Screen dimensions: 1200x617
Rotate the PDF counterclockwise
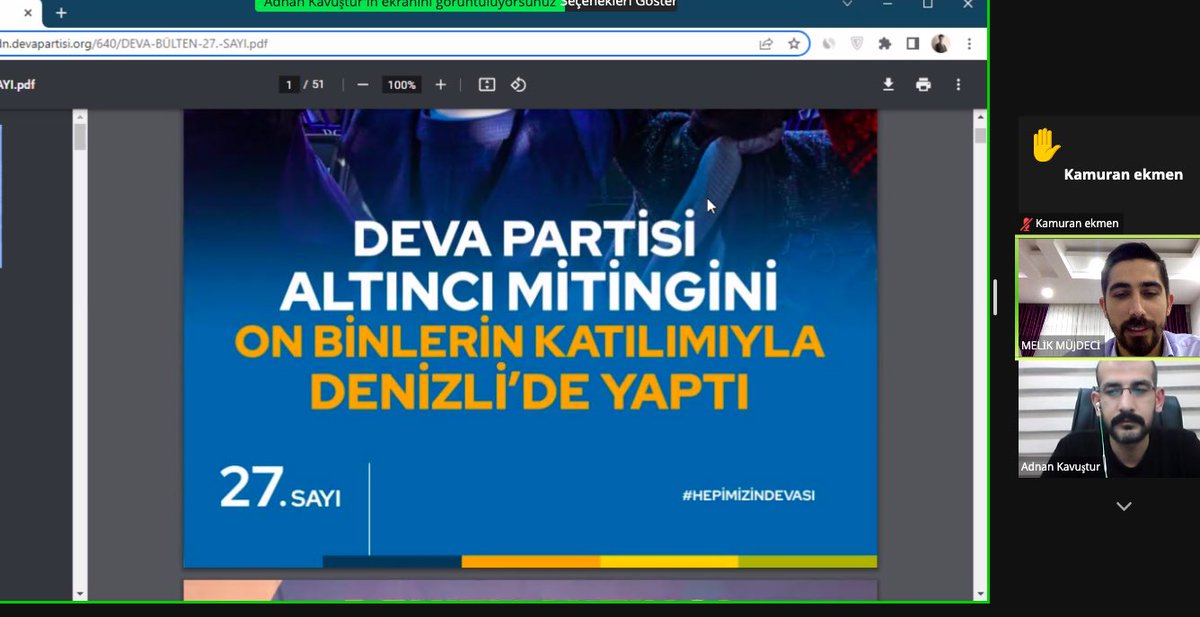518,85
